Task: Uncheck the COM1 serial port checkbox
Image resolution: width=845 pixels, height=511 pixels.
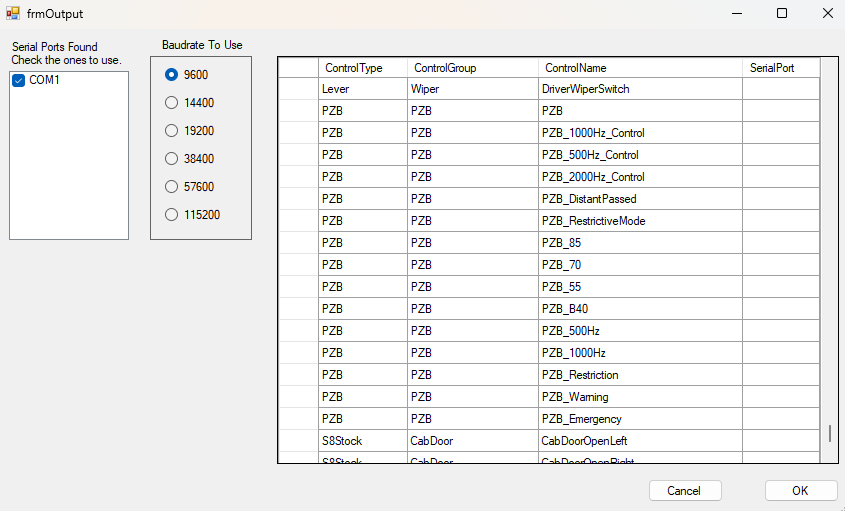Action: [19, 80]
